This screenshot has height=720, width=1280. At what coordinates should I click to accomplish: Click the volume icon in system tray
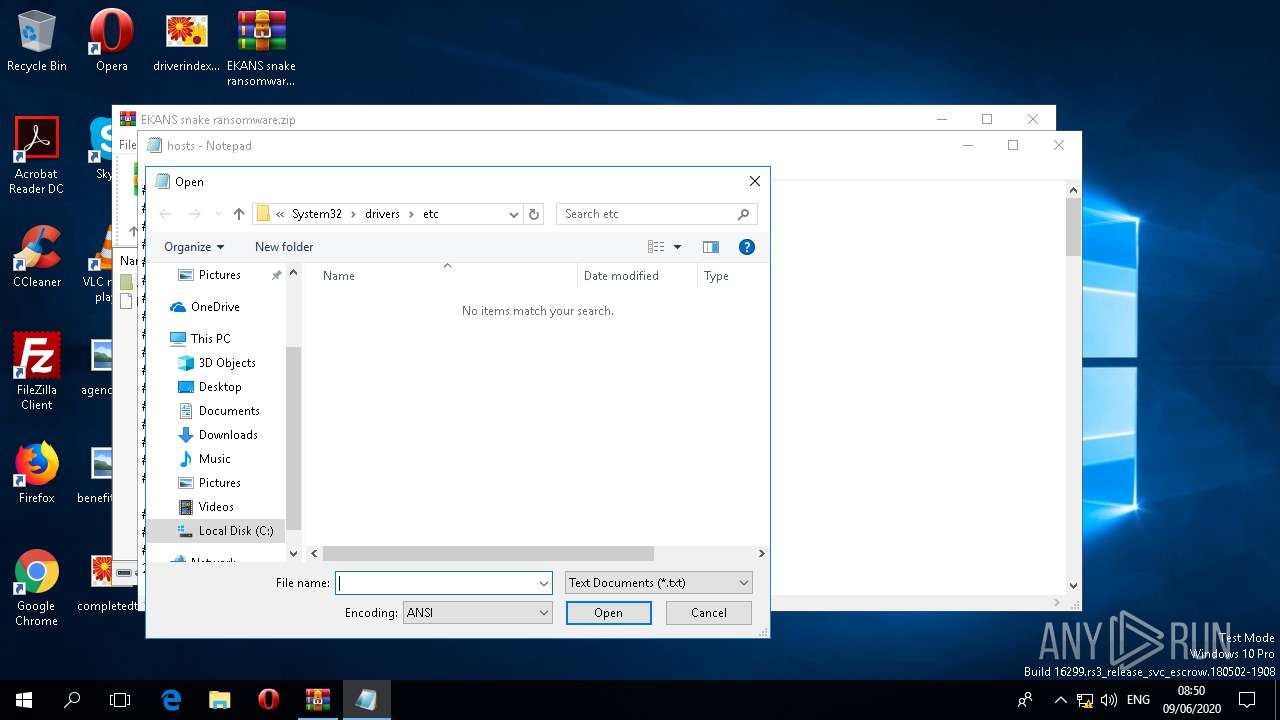pyautogui.click(x=1108, y=700)
